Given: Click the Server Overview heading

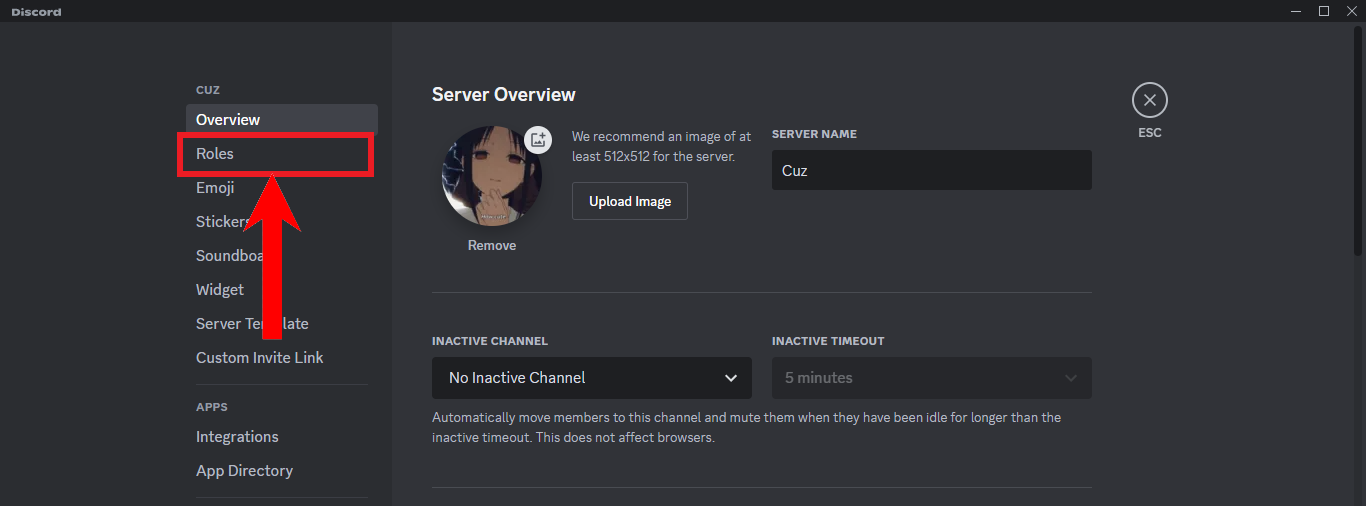Looking at the screenshot, I should (x=504, y=95).
